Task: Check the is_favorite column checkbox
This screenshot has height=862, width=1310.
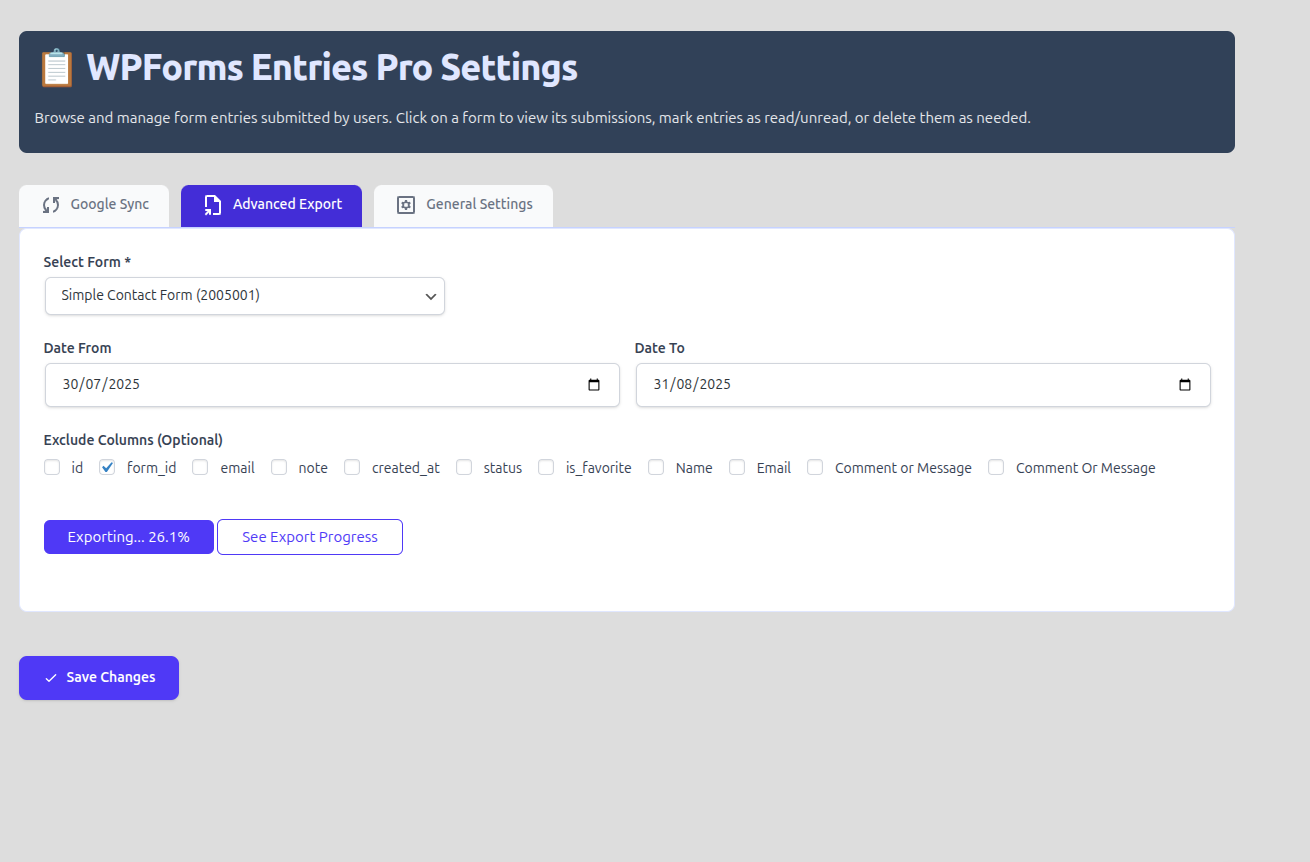Action: point(546,467)
